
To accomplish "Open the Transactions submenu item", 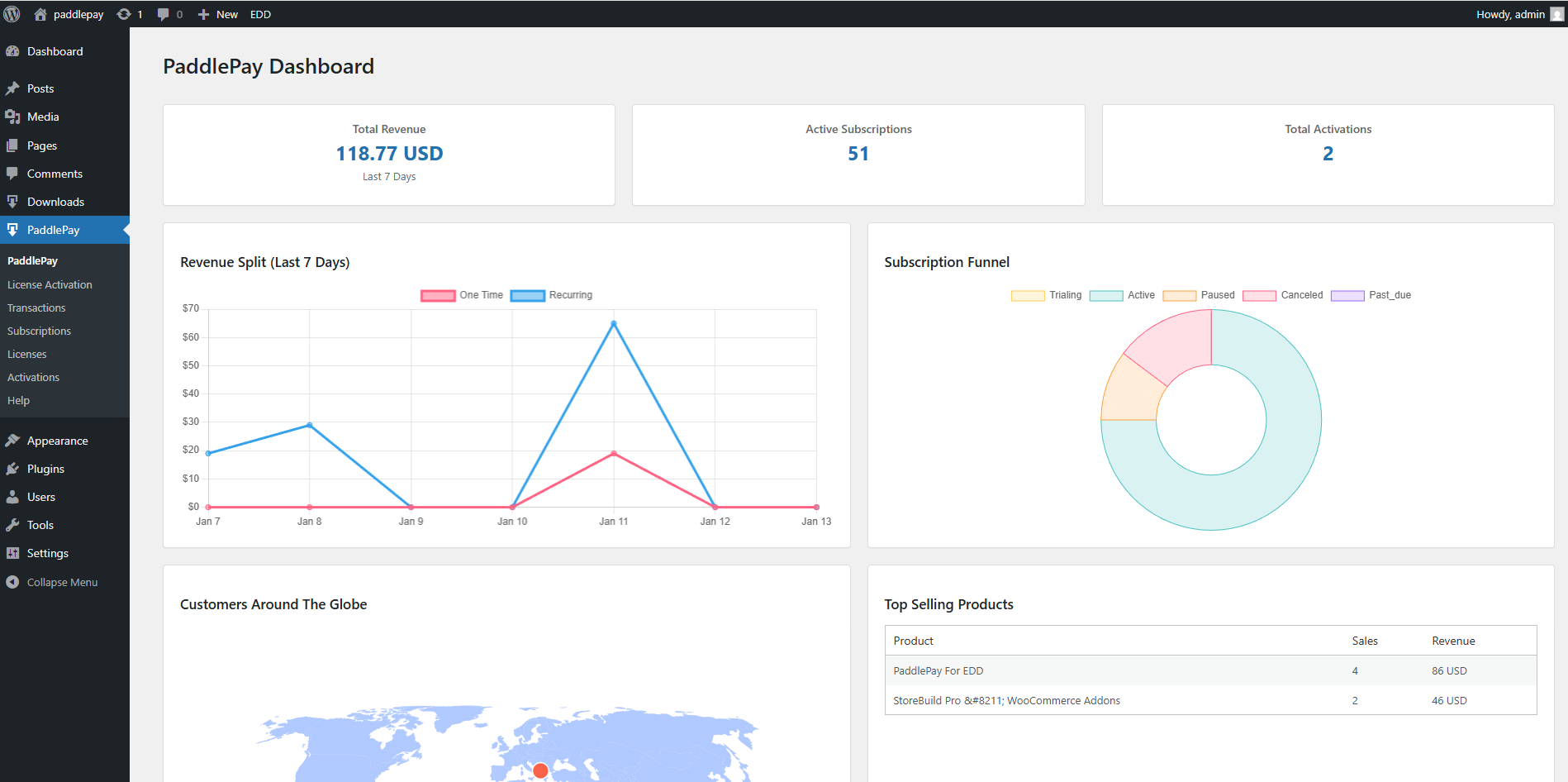I will point(36,308).
